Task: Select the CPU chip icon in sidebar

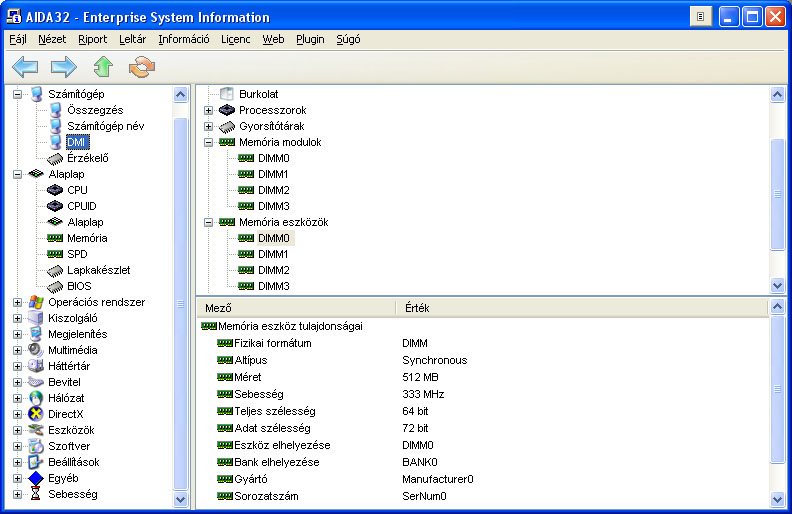Action: coord(56,190)
